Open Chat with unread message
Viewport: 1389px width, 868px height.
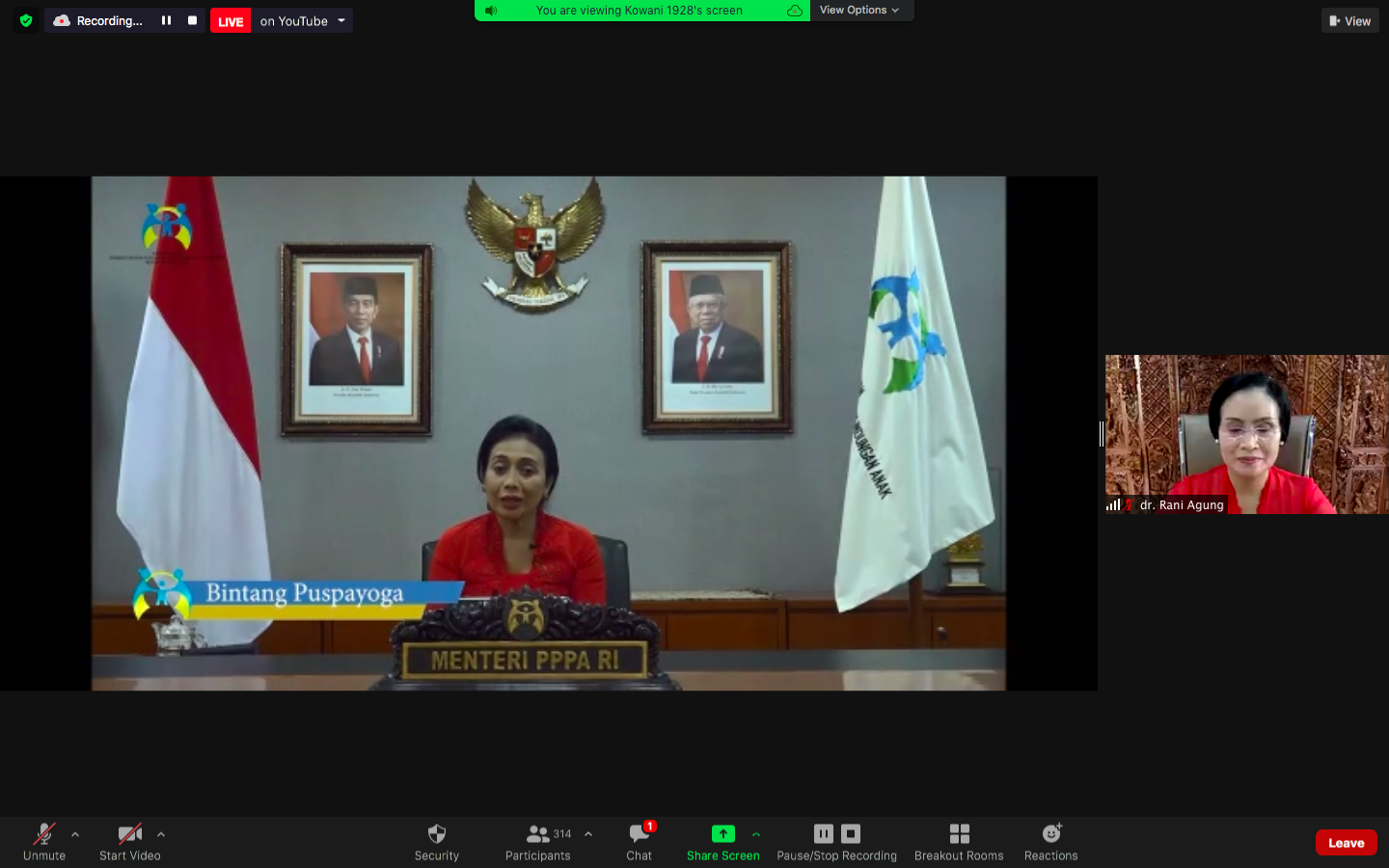pyautogui.click(x=639, y=841)
